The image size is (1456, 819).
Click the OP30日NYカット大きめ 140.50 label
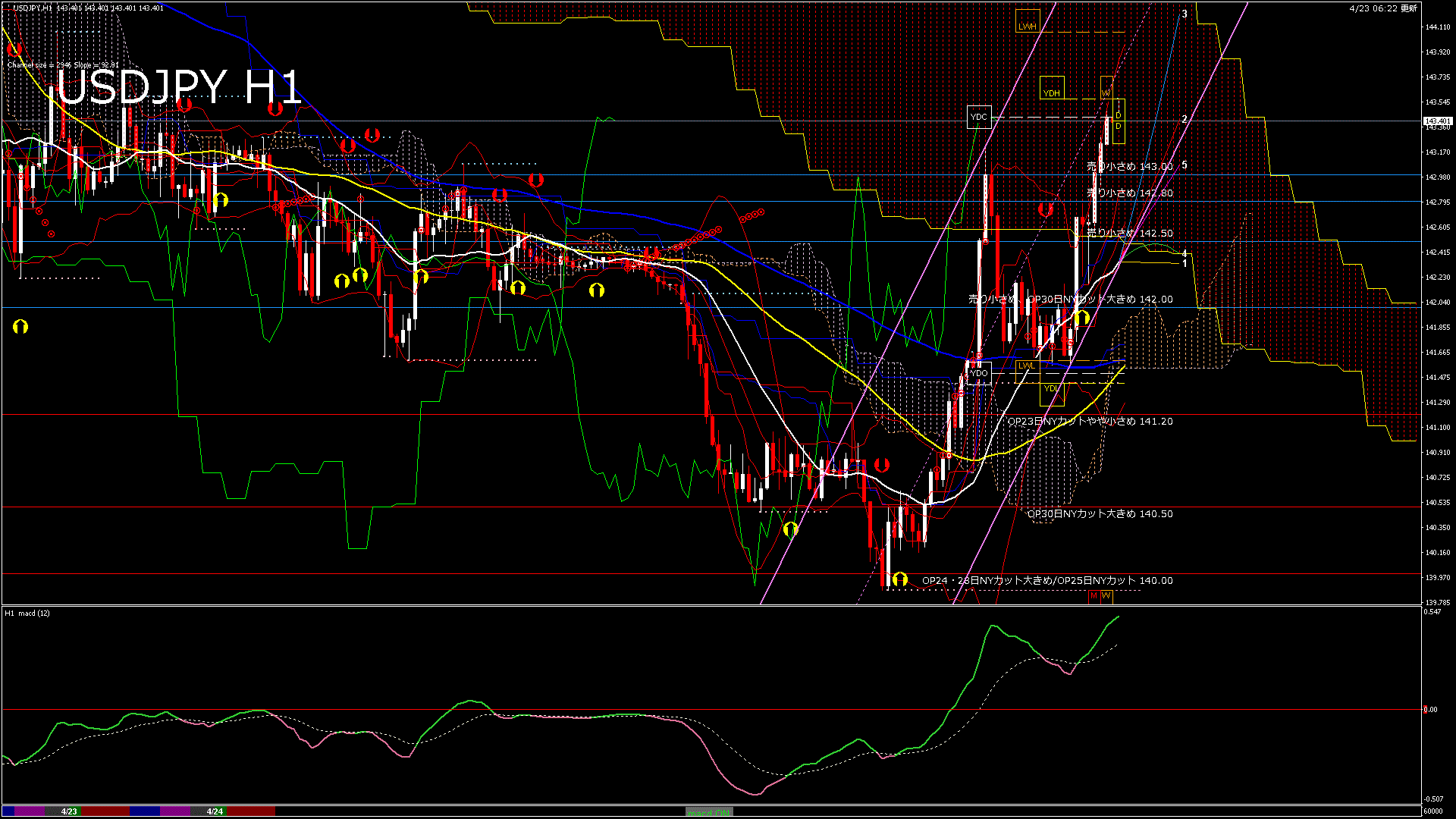(x=1100, y=514)
